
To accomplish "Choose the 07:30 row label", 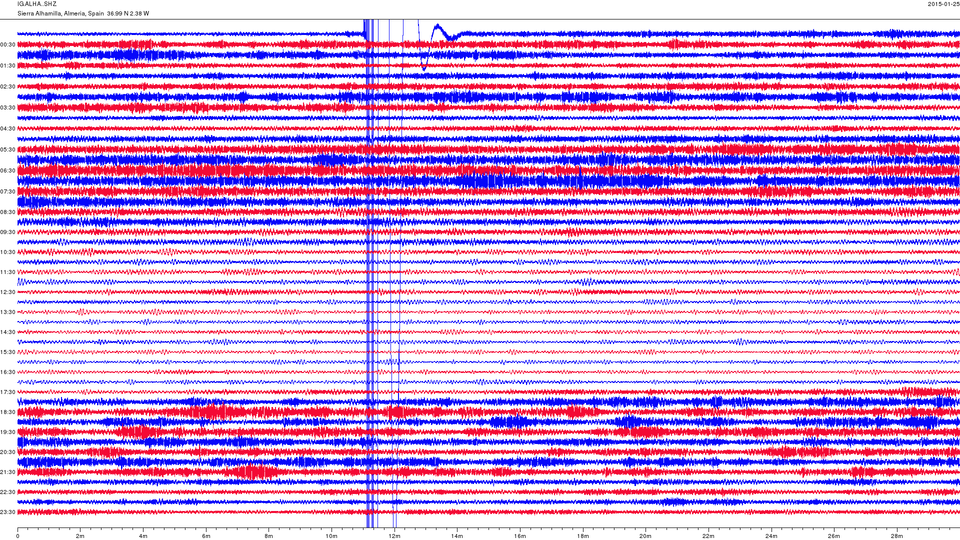I will 8,192.
